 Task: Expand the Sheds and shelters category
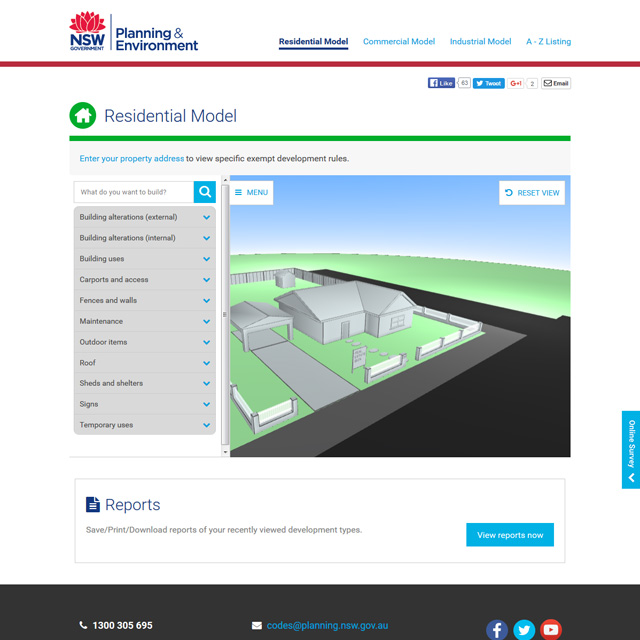pos(145,383)
